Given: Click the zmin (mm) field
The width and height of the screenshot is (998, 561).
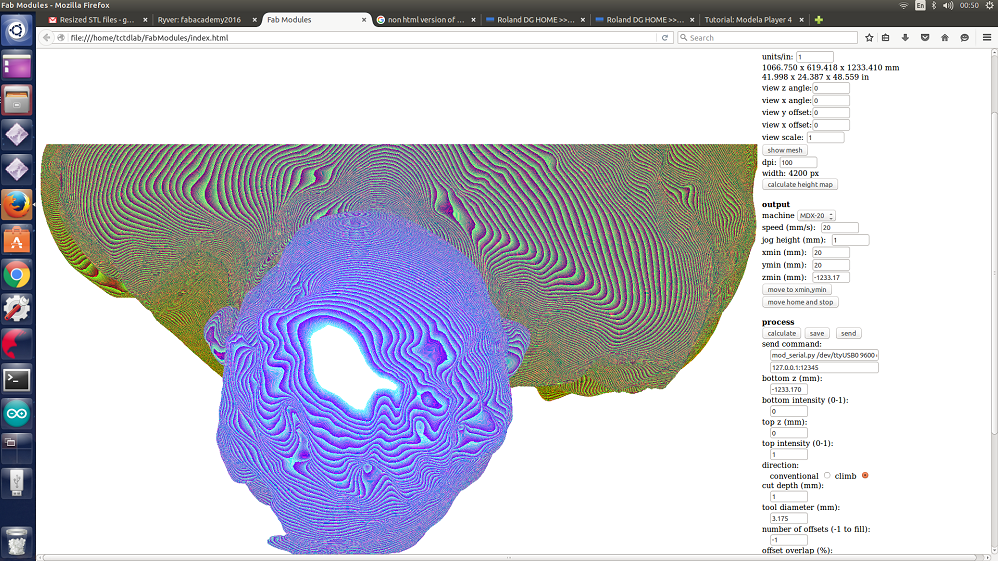Looking at the screenshot, I should click(831, 278).
